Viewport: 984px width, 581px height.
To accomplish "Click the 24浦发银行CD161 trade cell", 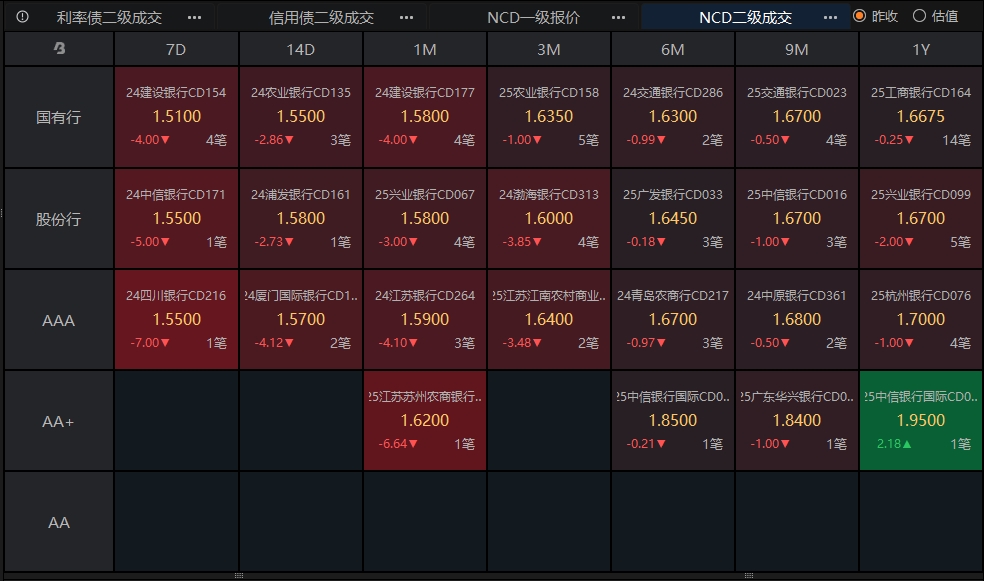I will click(x=301, y=219).
